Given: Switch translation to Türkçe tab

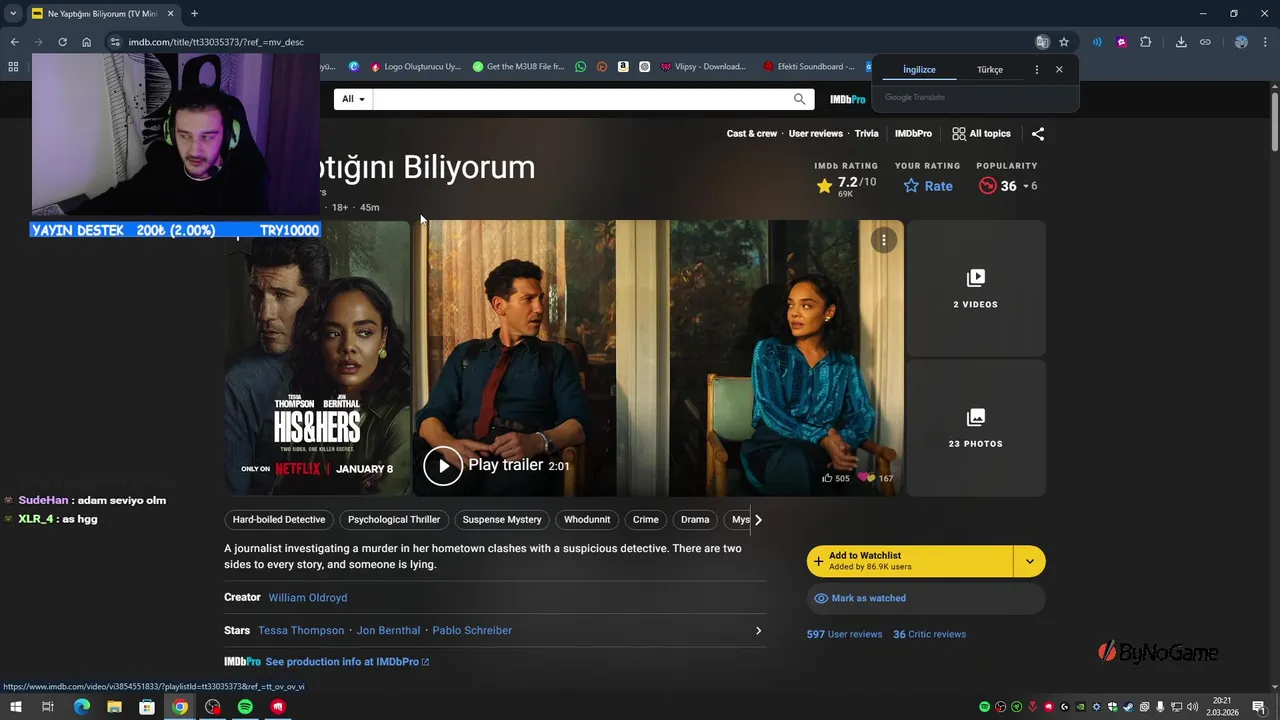Looking at the screenshot, I should [x=990, y=70].
